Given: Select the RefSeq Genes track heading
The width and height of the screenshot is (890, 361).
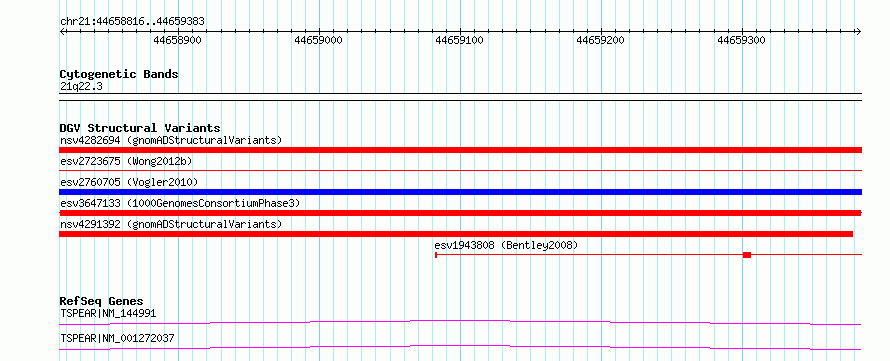Looking at the screenshot, I should [x=102, y=301].
